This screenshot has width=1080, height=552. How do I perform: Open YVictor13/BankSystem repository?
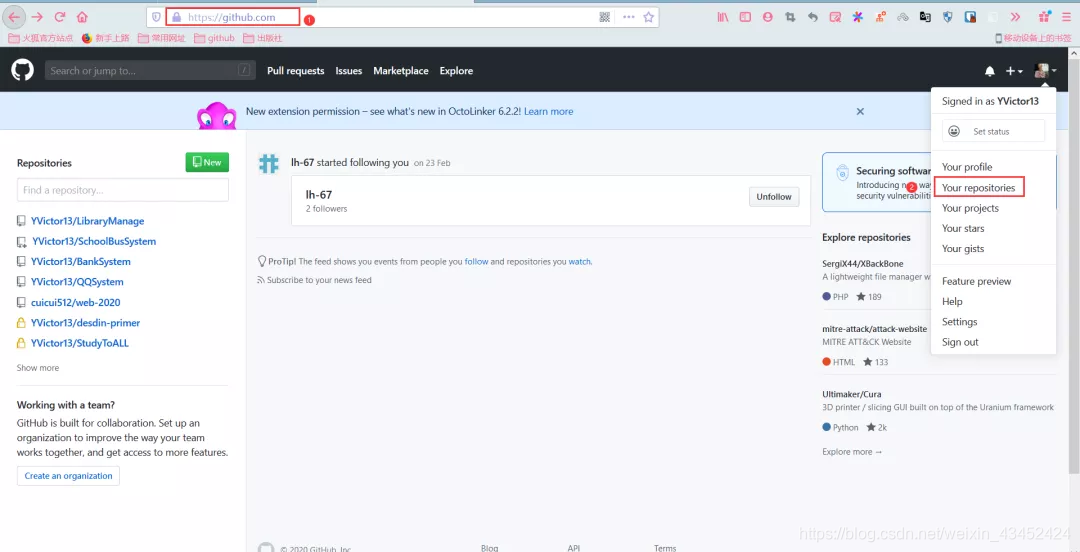tap(81, 262)
